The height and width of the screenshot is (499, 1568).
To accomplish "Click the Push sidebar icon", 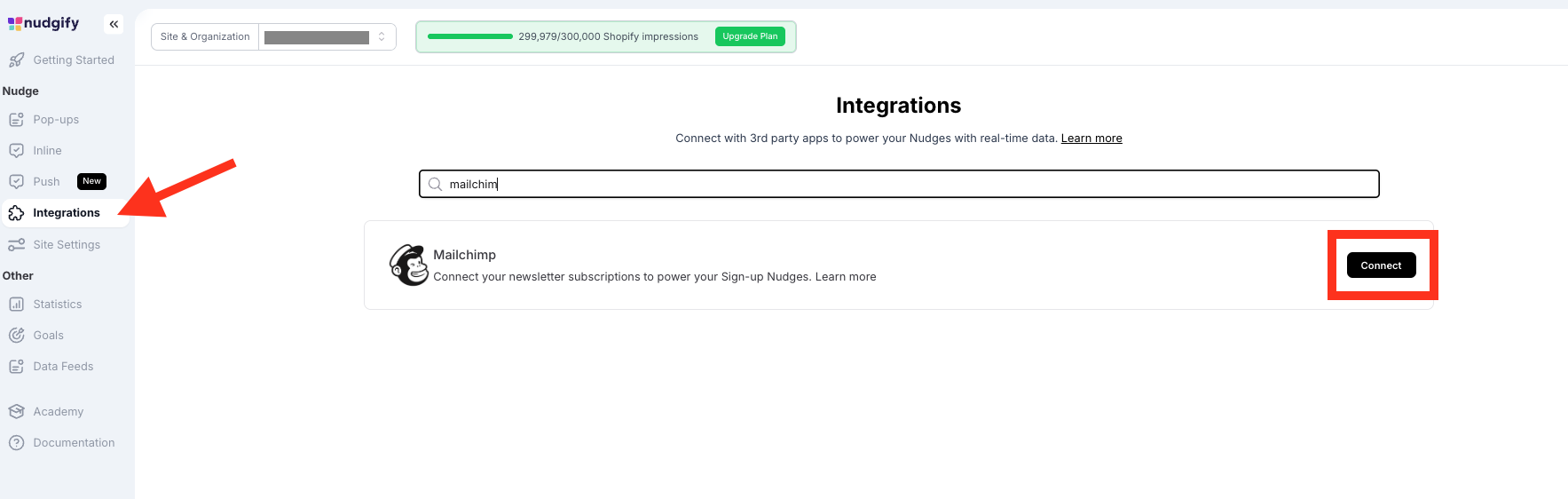I will click(16, 182).
